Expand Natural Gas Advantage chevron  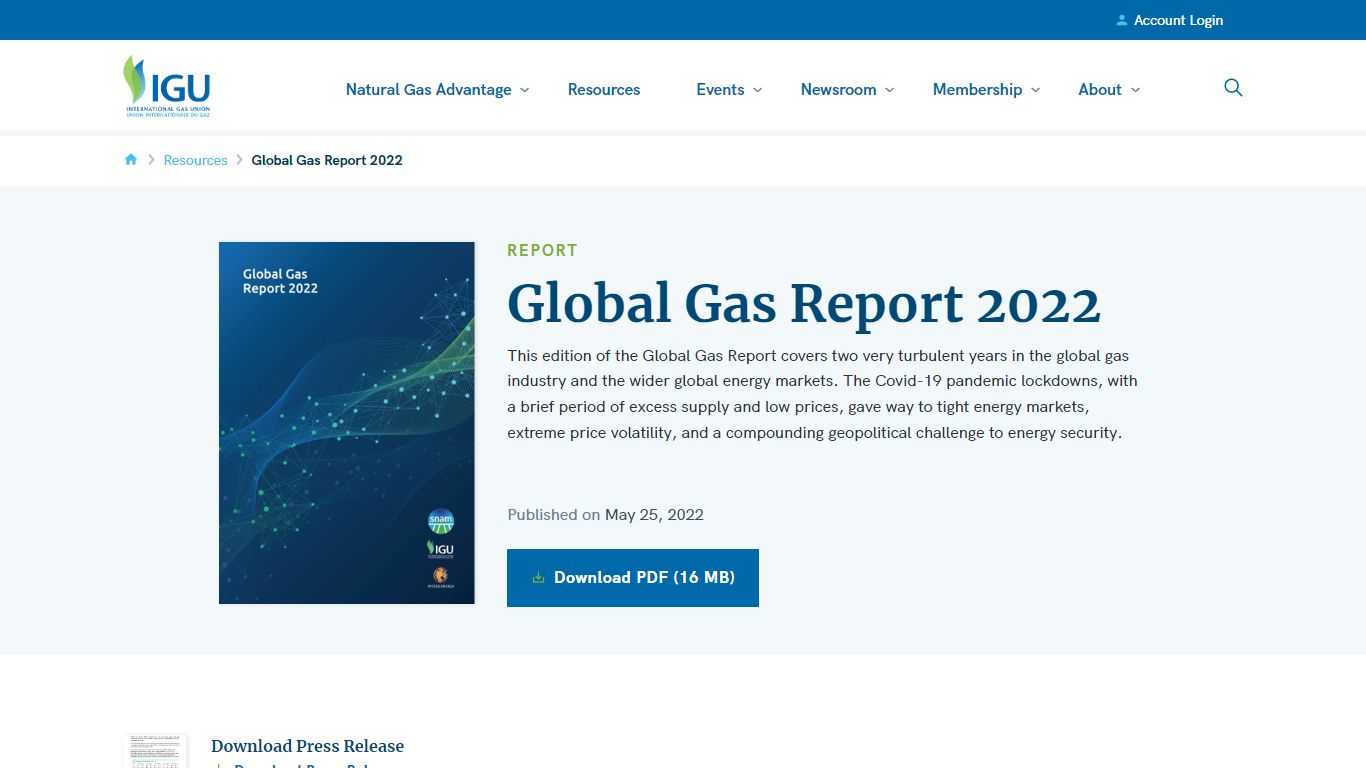(524, 90)
